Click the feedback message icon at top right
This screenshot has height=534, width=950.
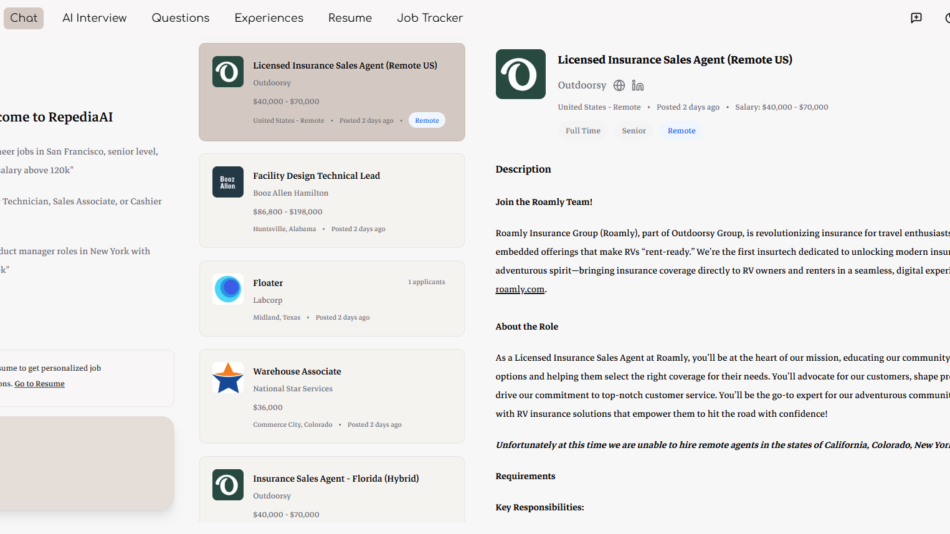[916, 18]
